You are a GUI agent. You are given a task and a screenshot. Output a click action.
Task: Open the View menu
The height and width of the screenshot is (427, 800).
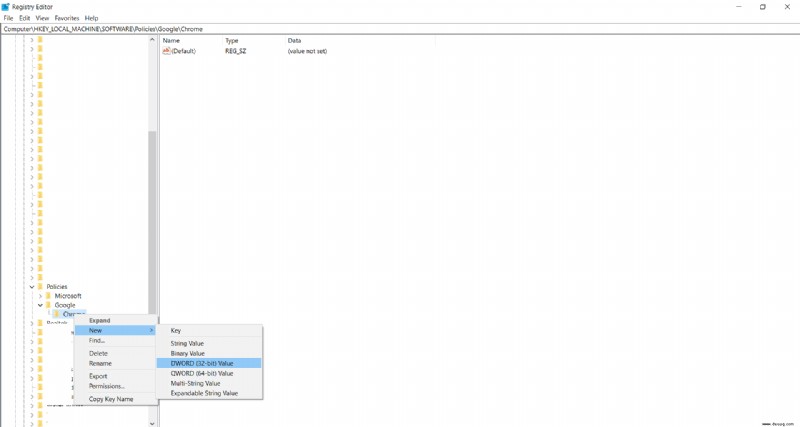(x=42, y=18)
